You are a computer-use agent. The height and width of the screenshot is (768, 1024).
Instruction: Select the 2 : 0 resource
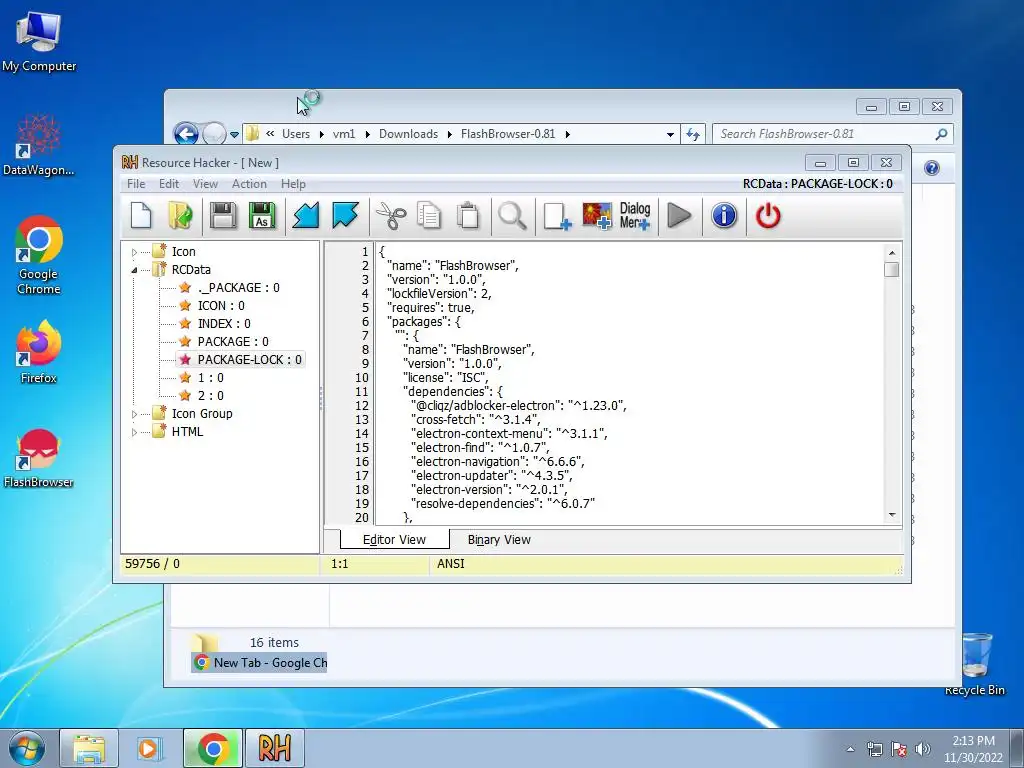(x=210, y=396)
